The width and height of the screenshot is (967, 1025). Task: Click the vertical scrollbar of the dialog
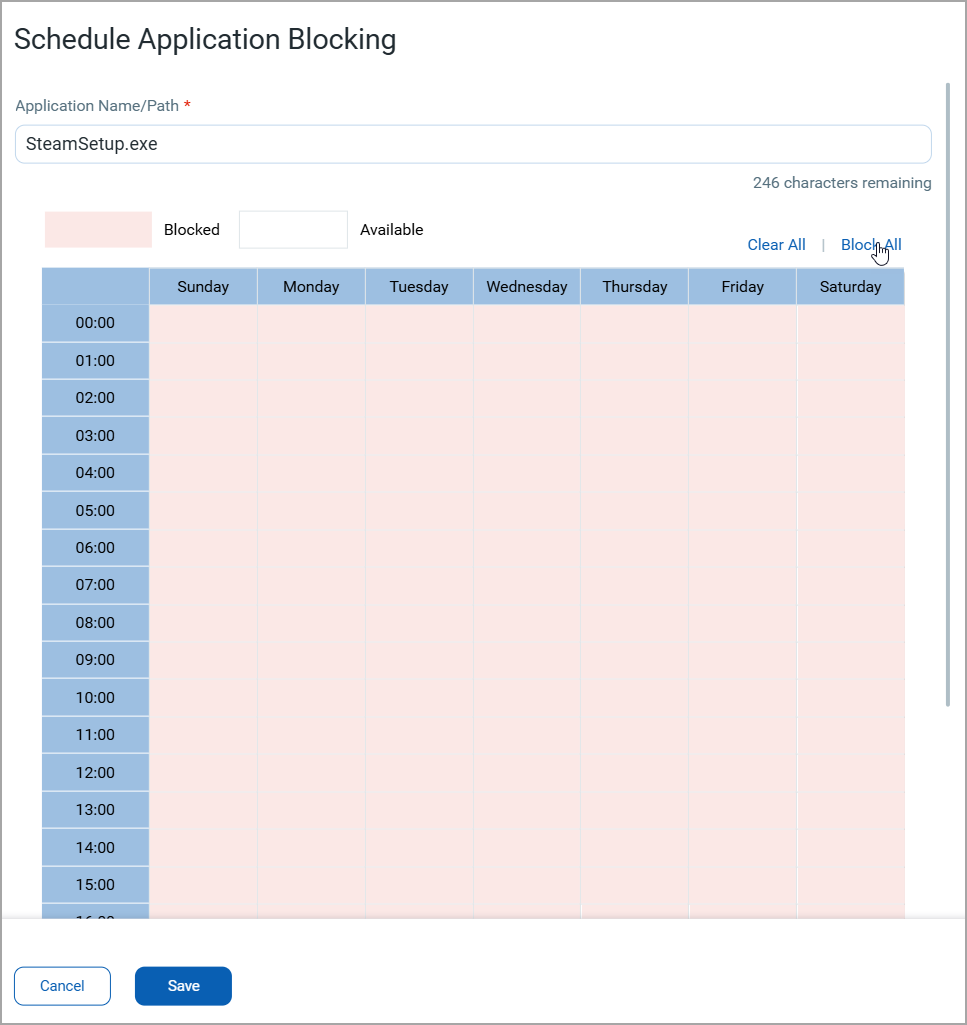coord(947,400)
